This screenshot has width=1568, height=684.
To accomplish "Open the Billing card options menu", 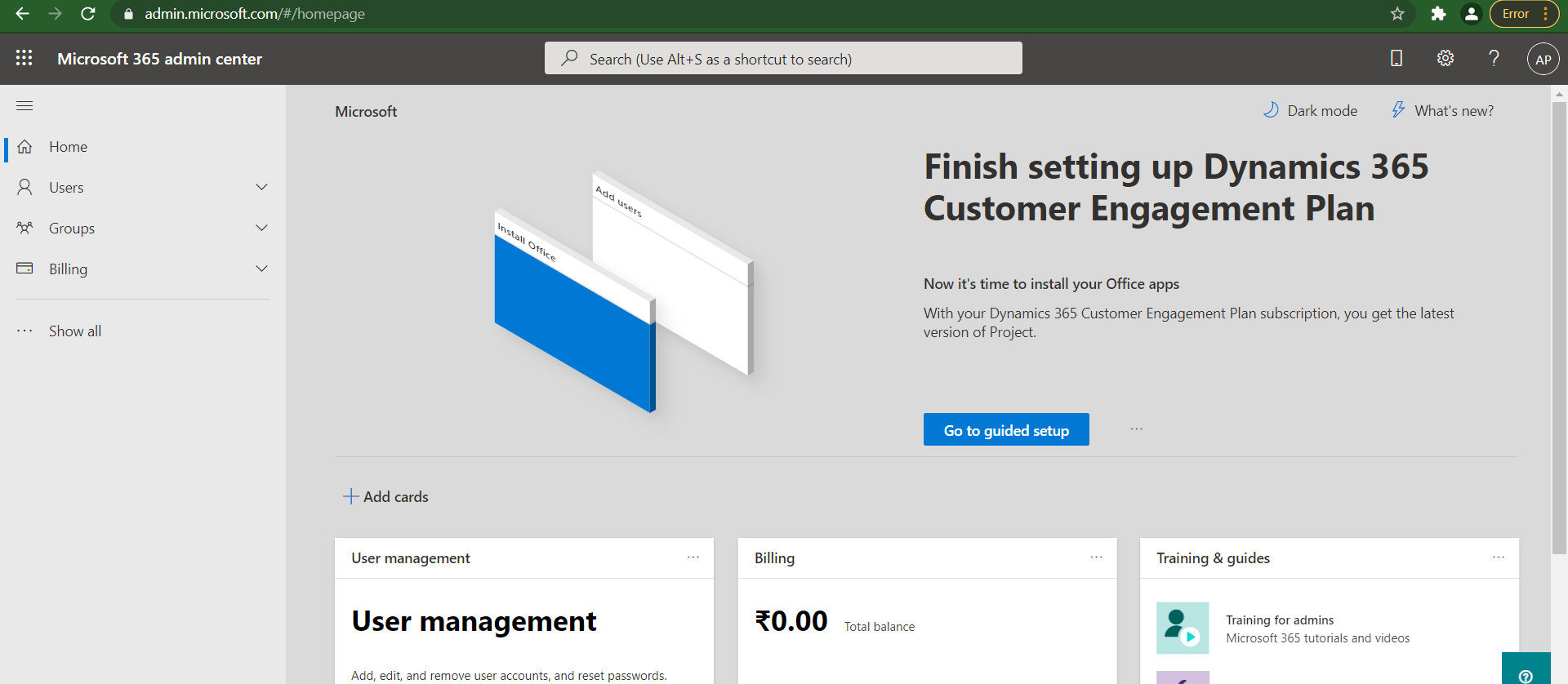I will coord(1096,557).
